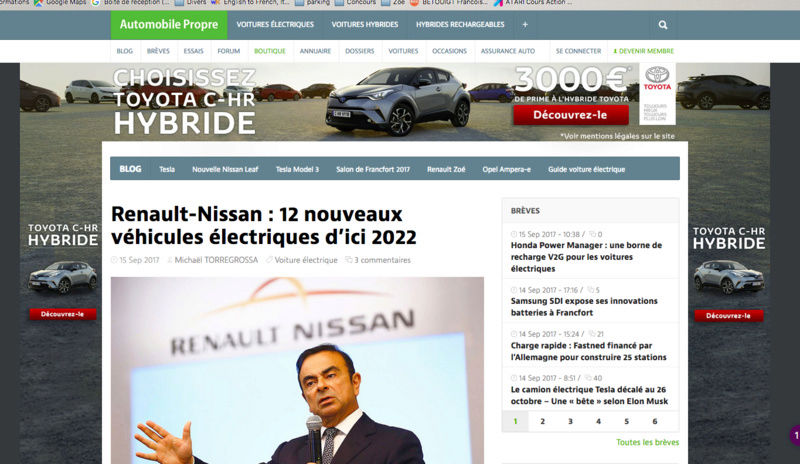Go to page 4 of brèves
Screen dimensions: 800x464
point(598,421)
